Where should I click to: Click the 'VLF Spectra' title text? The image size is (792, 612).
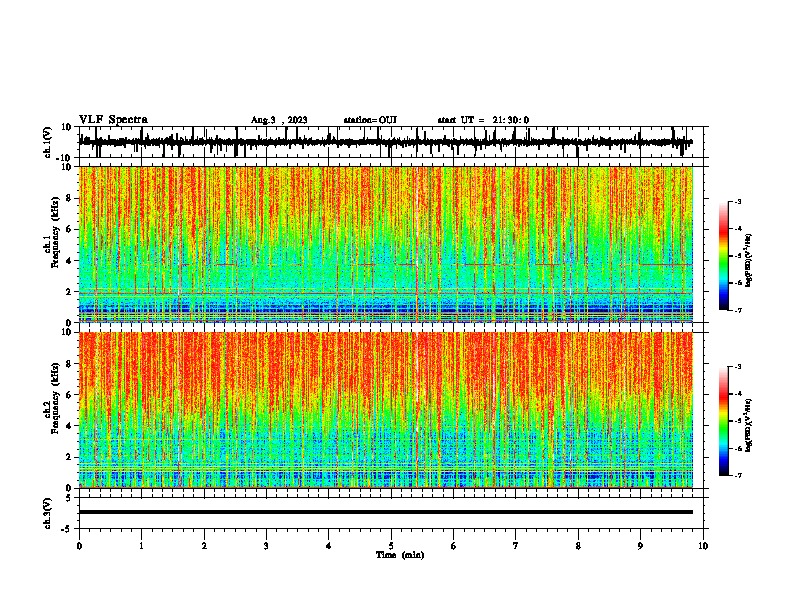point(113,120)
